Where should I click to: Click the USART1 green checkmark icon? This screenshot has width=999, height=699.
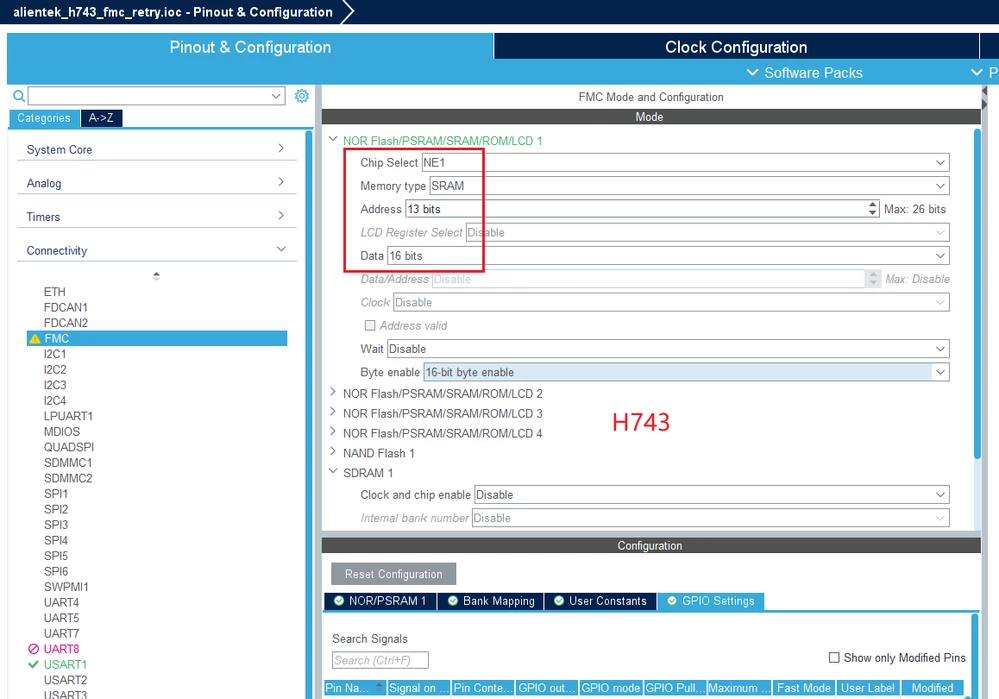point(34,665)
